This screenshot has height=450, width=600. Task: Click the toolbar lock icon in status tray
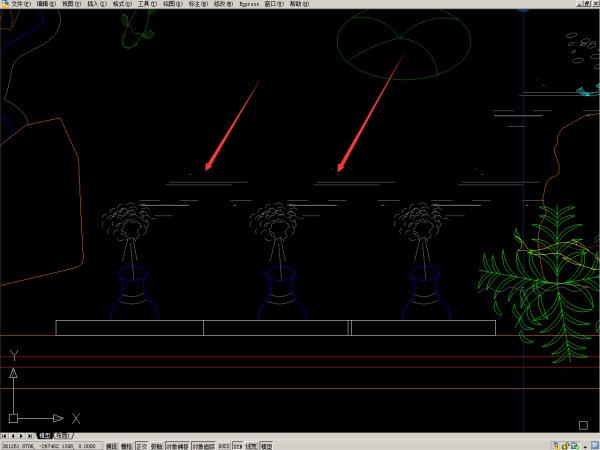pyautogui.click(x=566, y=445)
